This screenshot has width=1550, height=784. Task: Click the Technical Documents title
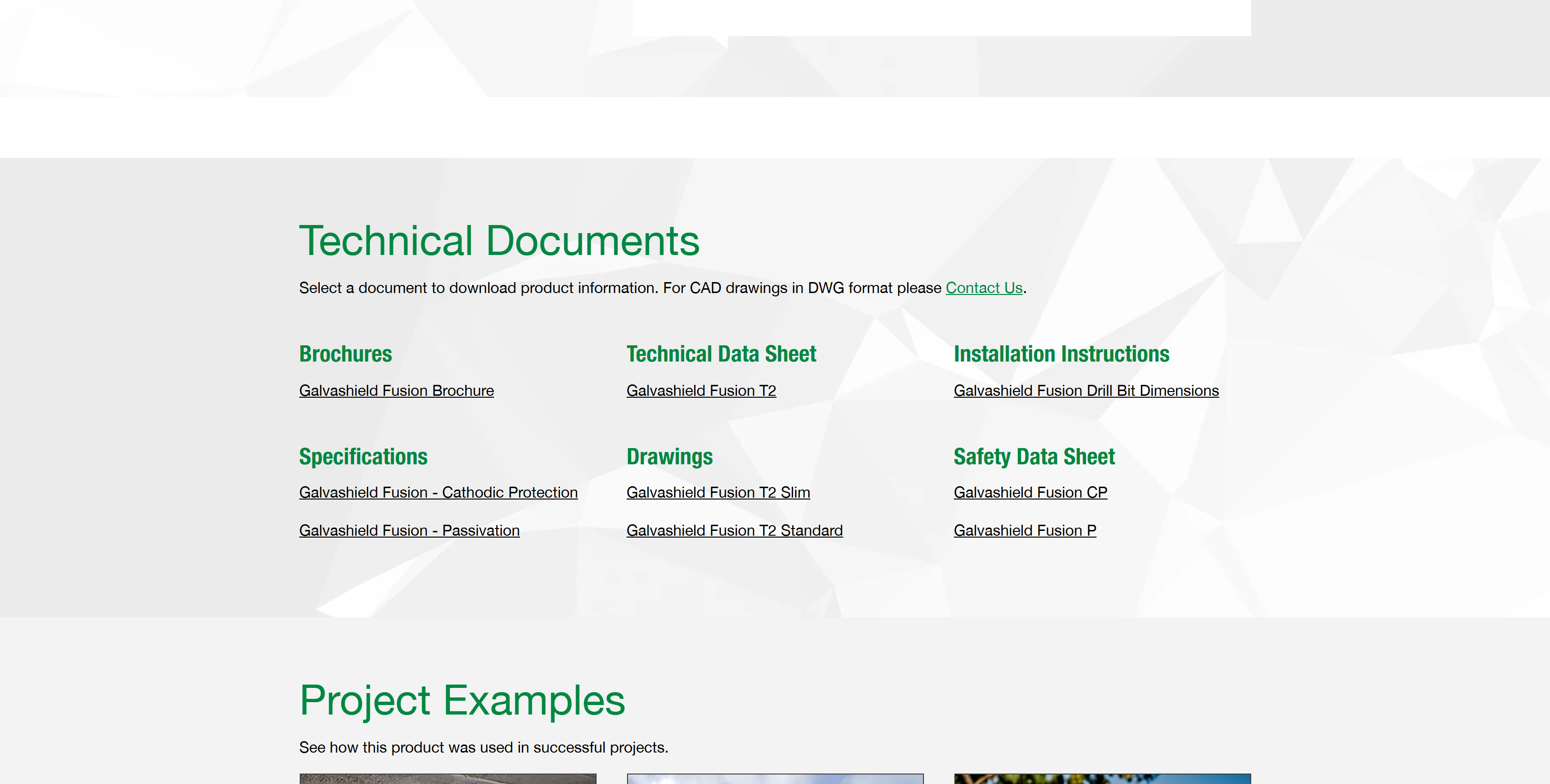point(499,241)
